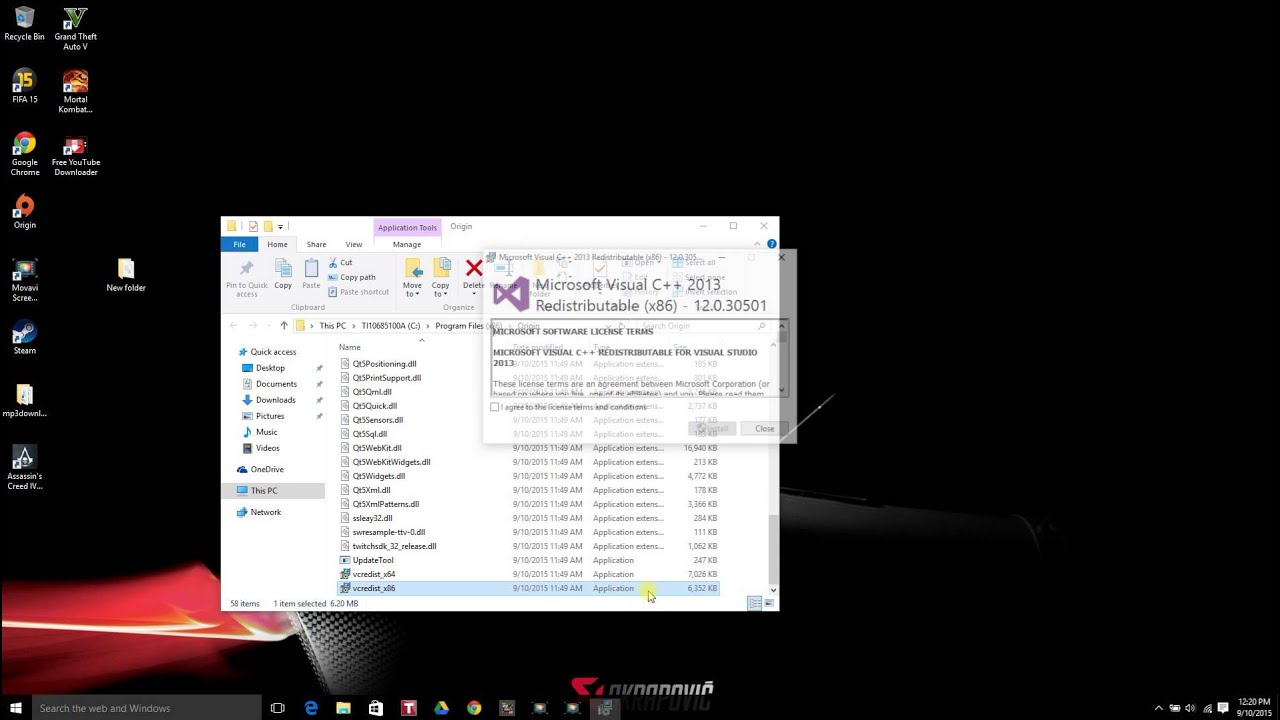This screenshot has width=1280, height=720.
Task: Expand the Quick Access Toolbar customize arrow
Action: (x=281, y=227)
